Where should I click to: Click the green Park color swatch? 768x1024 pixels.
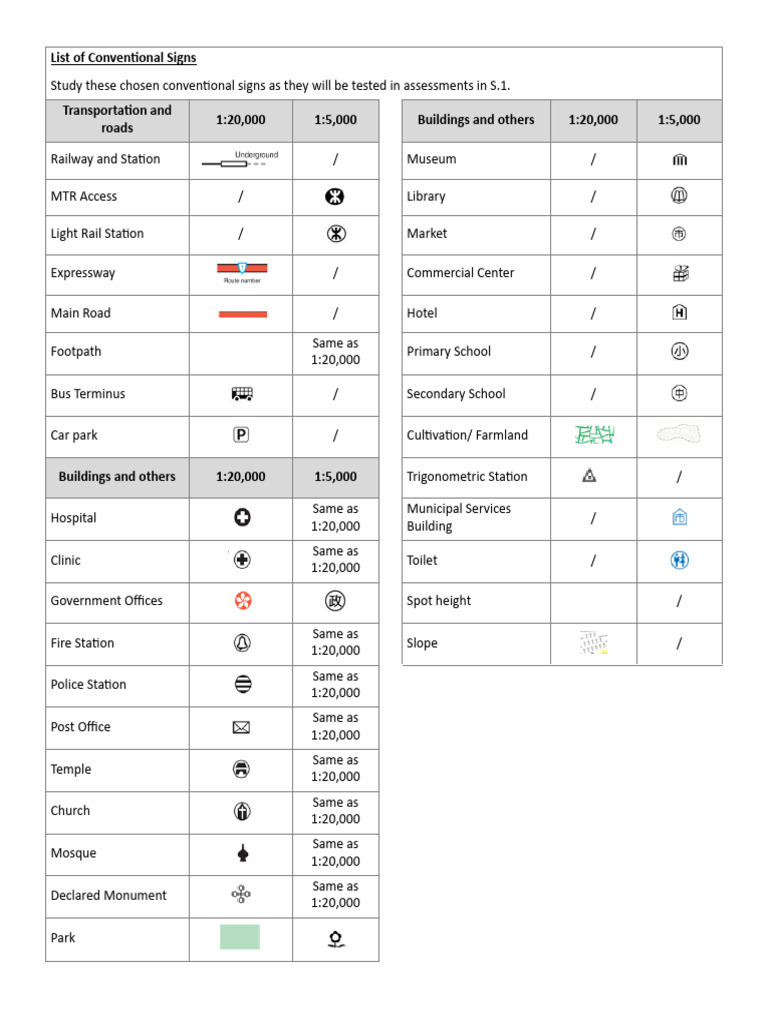240,937
